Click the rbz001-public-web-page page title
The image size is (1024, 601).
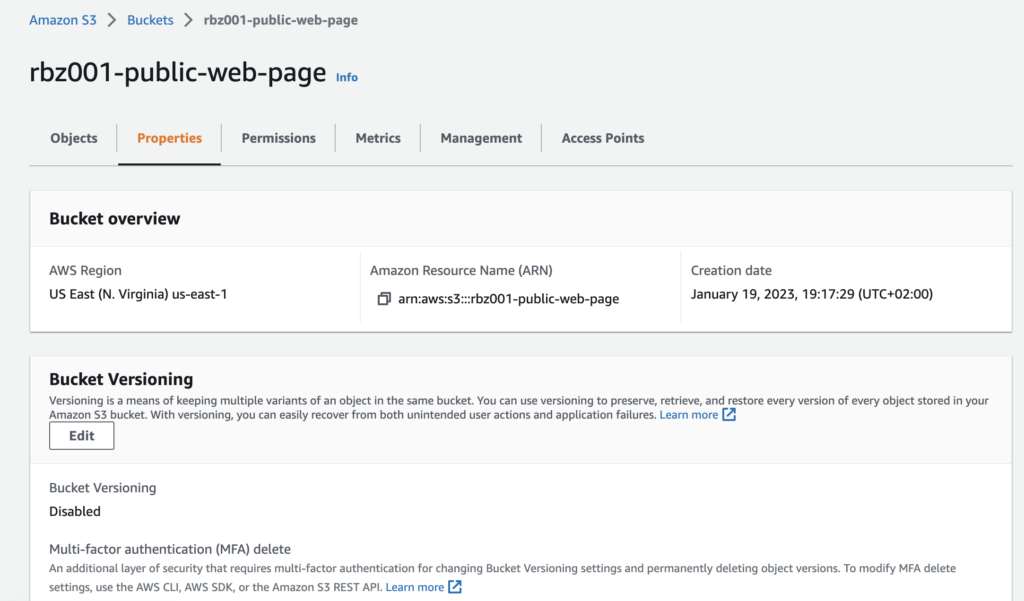tap(178, 72)
